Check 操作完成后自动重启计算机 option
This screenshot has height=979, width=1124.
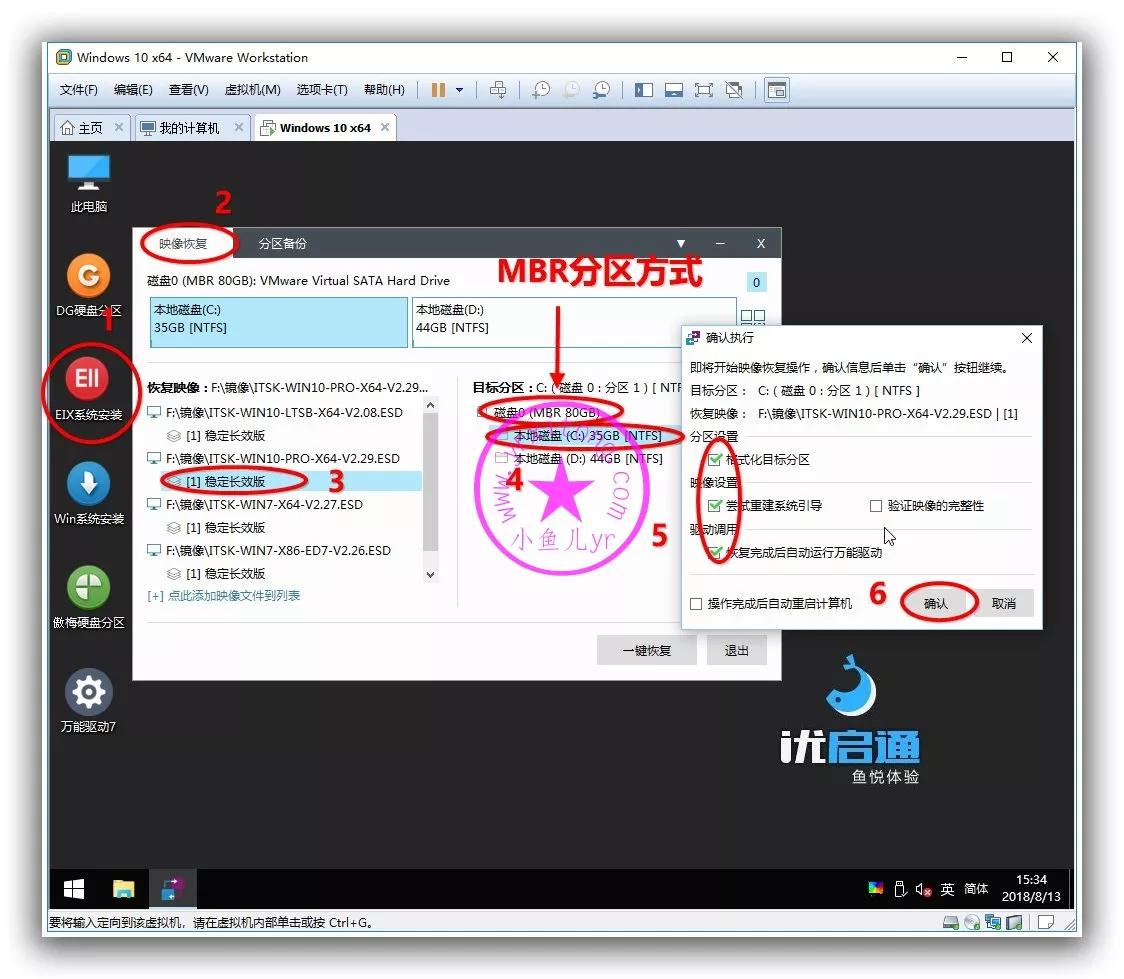point(696,604)
